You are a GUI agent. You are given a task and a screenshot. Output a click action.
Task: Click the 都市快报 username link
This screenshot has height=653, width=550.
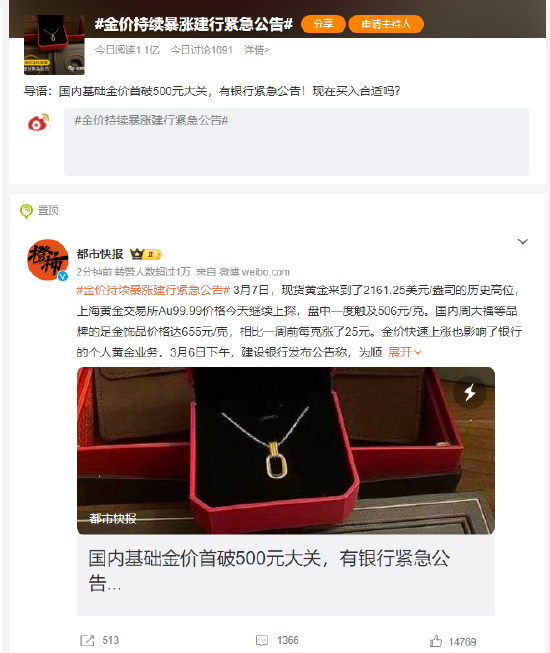tap(100, 254)
